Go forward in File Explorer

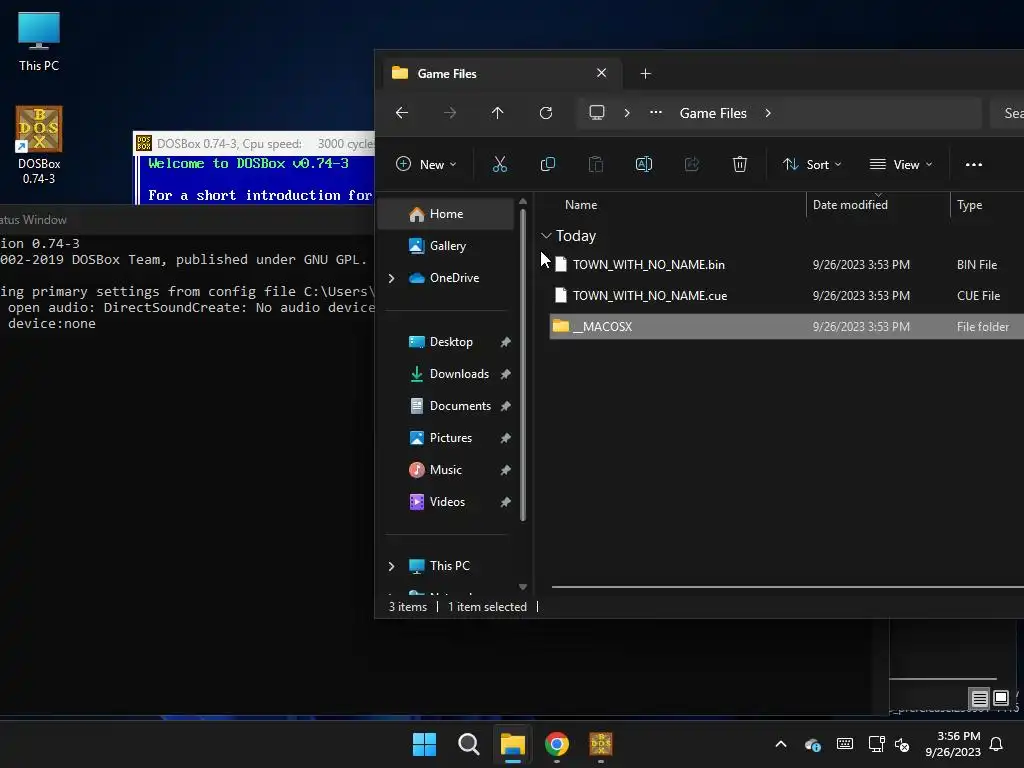(x=450, y=113)
